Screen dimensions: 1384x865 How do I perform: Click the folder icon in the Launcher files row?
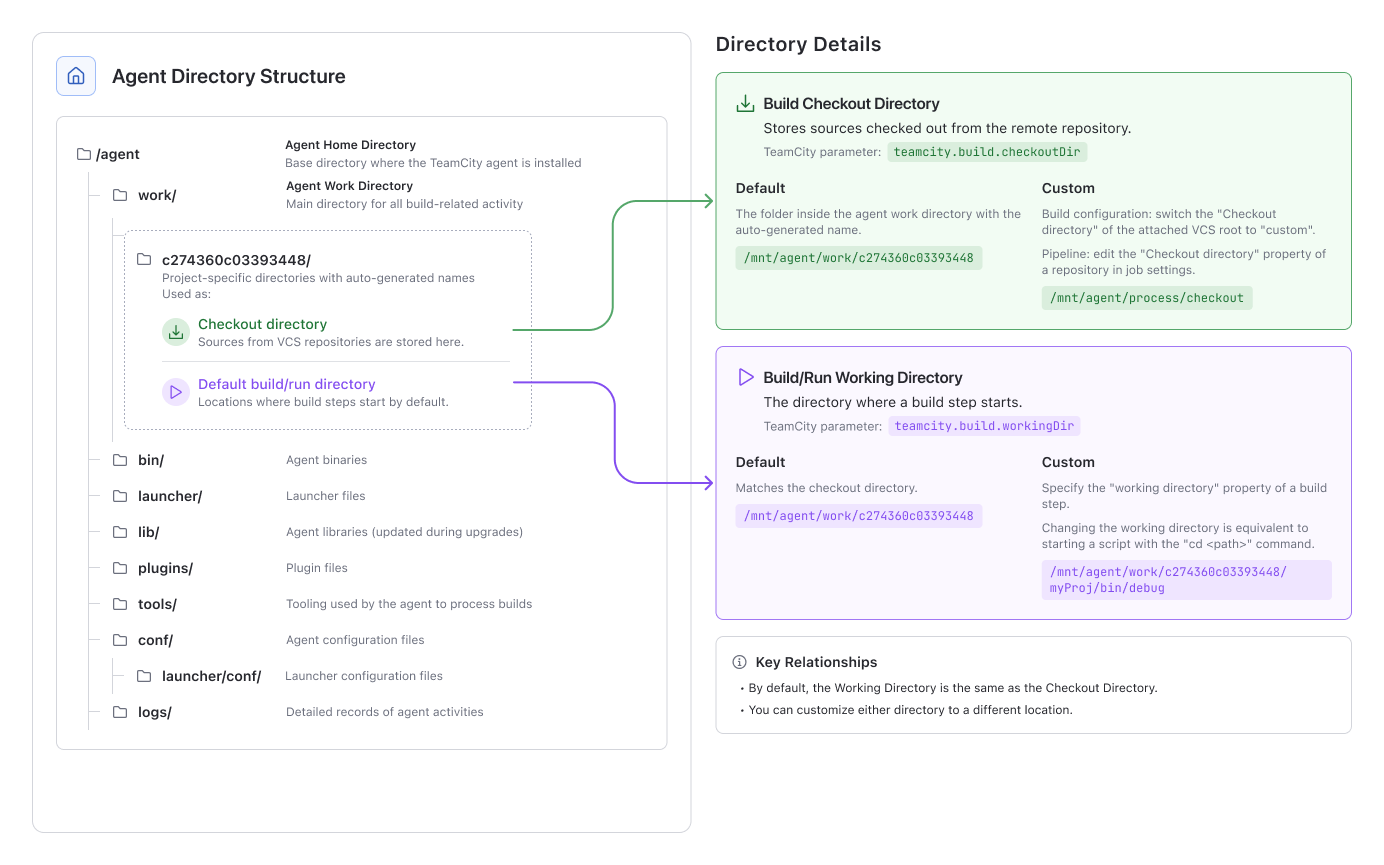[x=120, y=496]
